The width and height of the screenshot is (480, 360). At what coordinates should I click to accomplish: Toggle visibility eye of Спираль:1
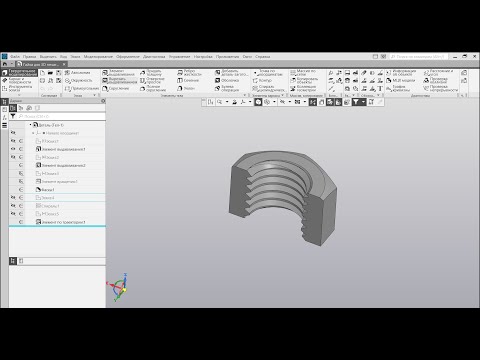(13, 206)
